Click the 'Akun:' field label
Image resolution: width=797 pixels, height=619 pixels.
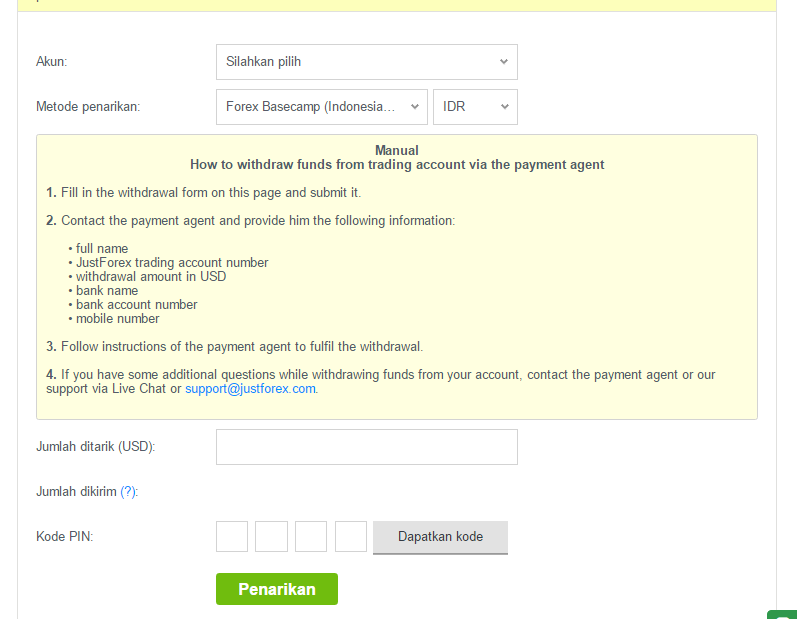click(52, 62)
